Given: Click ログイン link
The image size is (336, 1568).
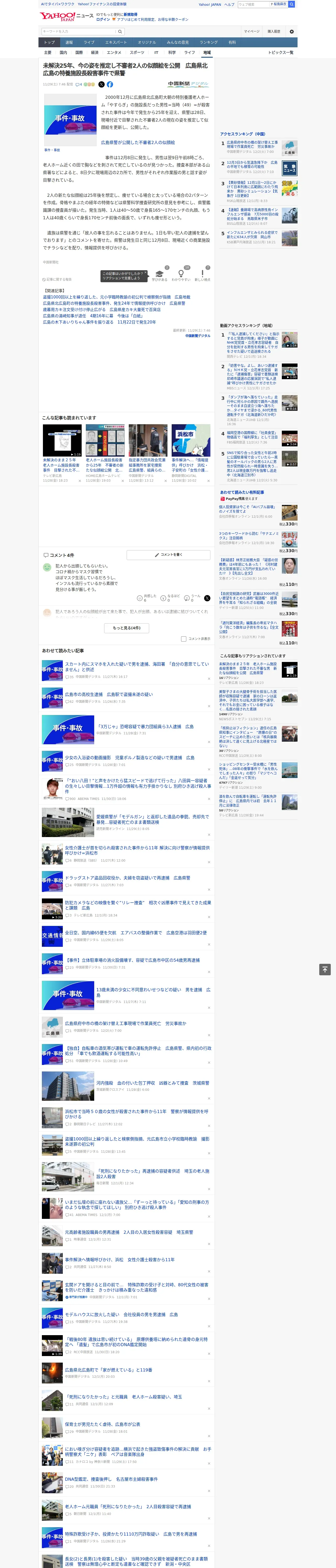Looking at the screenshot, I should 103,20.
